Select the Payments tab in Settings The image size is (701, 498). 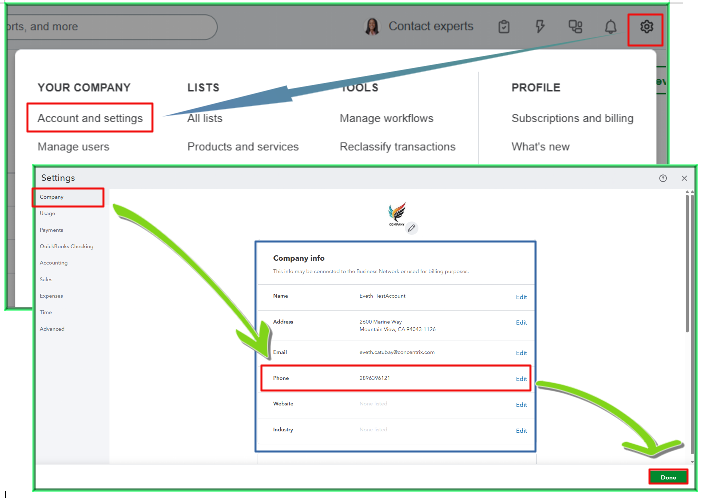tap(51, 230)
